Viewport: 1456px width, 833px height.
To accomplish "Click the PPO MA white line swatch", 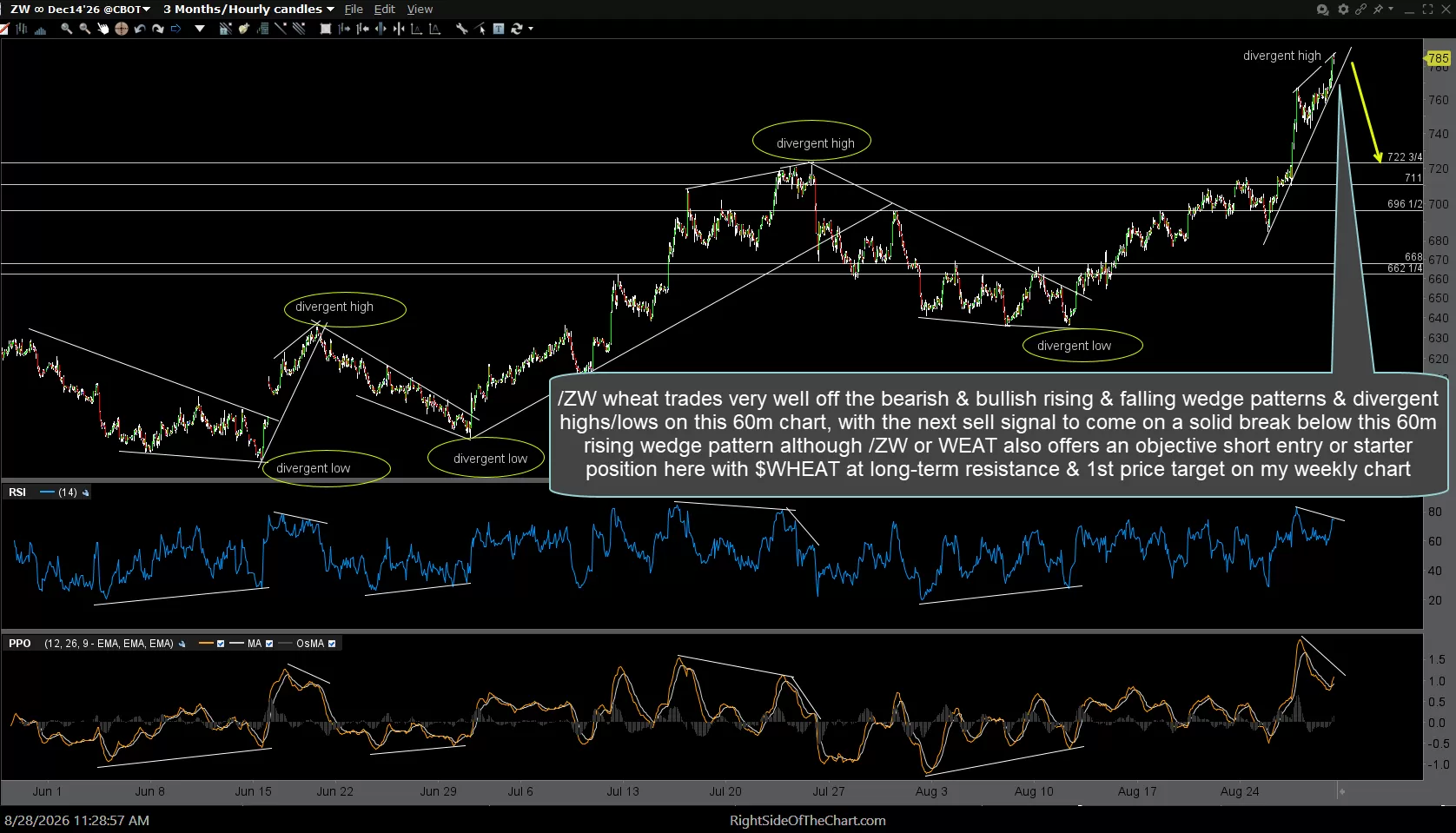I will click(236, 644).
